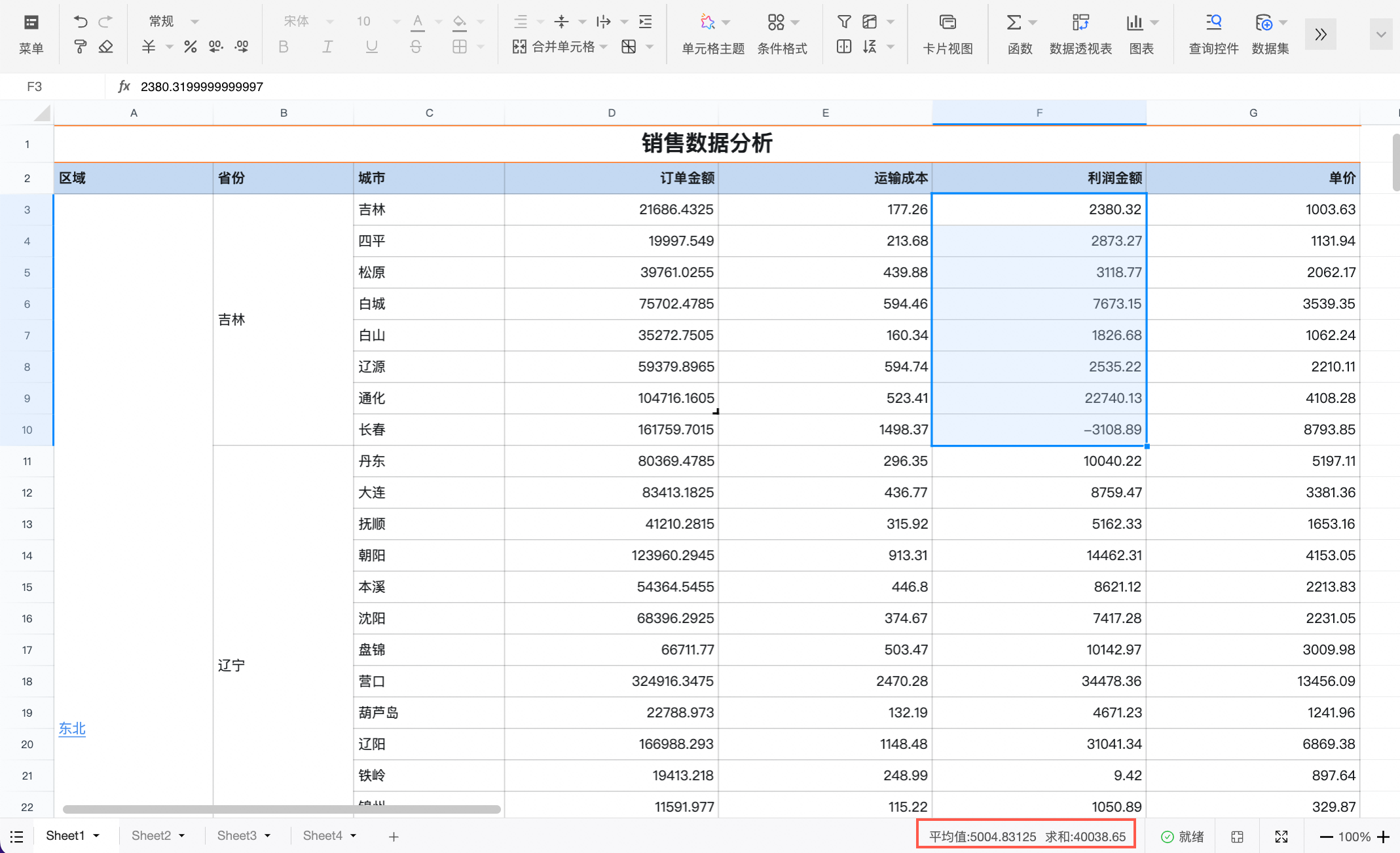The image size is (1400, 853).
Task: Apply percent number format
Action: point(190,47)
